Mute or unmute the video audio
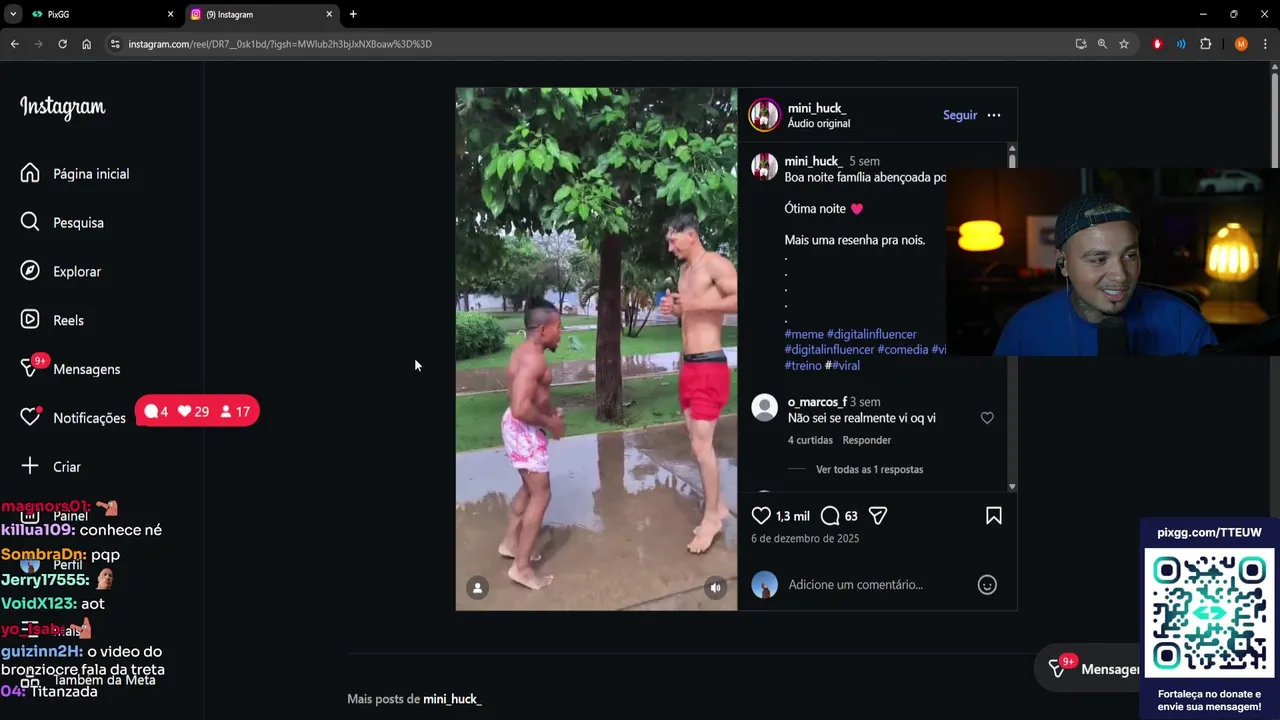Image resolution: width=1280 pixels, height=720 pixels. 715,588
